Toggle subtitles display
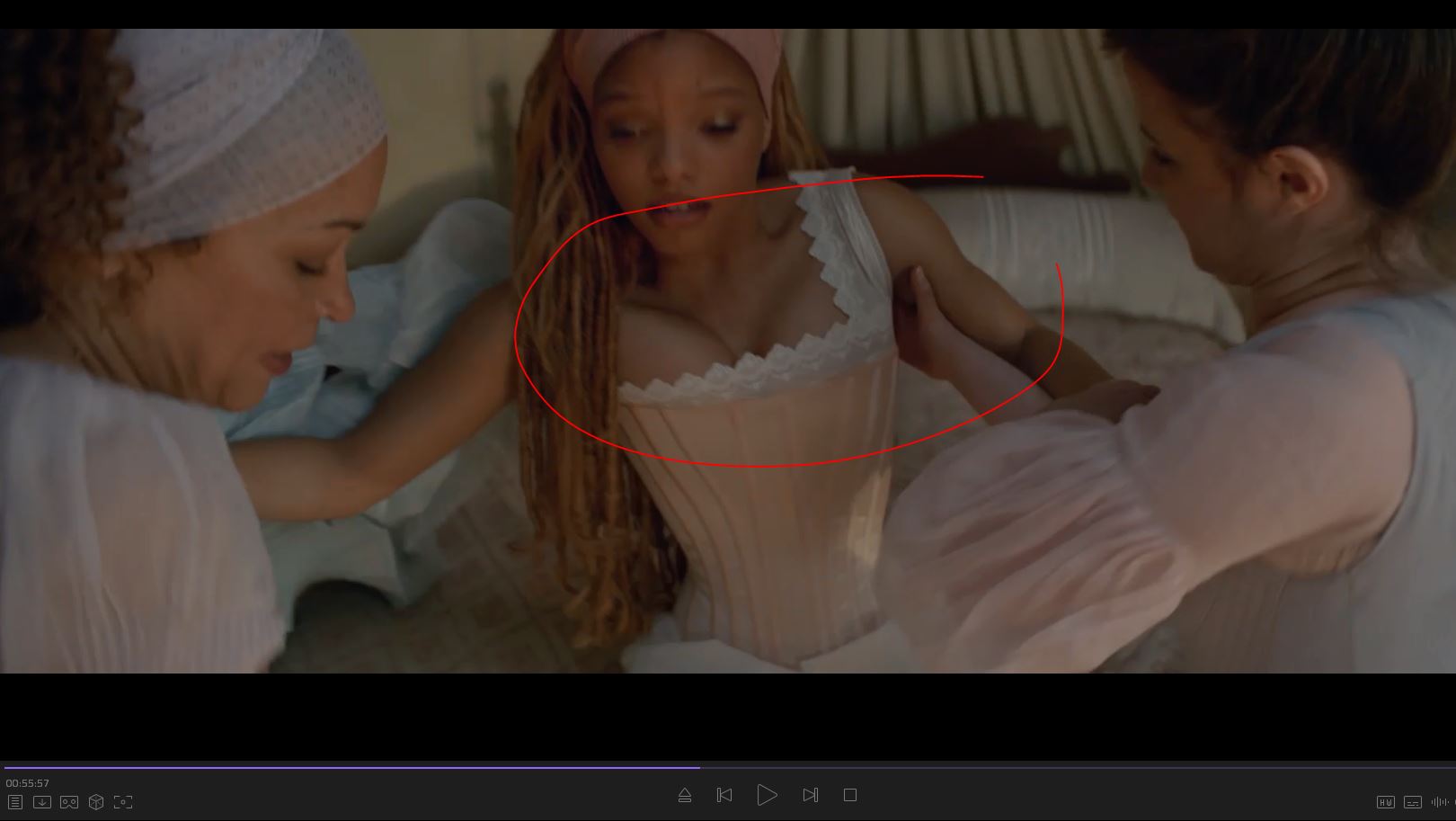 [x=1413, y=801]
